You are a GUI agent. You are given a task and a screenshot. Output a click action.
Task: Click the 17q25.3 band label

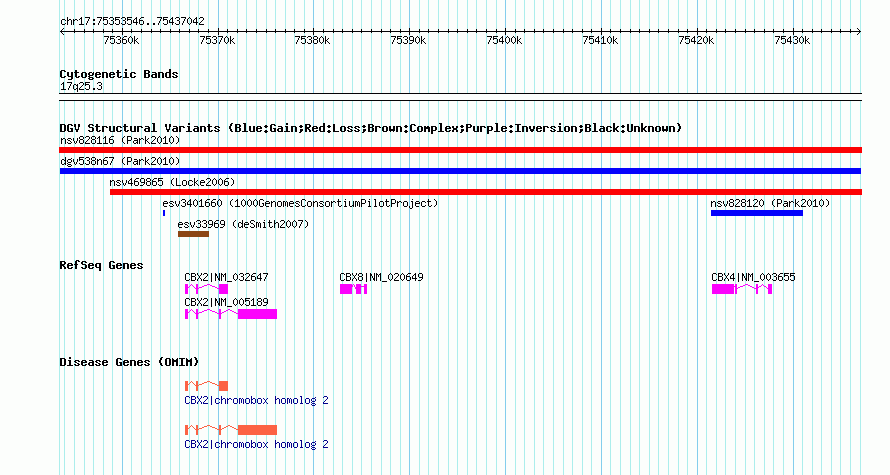[81, 87]
